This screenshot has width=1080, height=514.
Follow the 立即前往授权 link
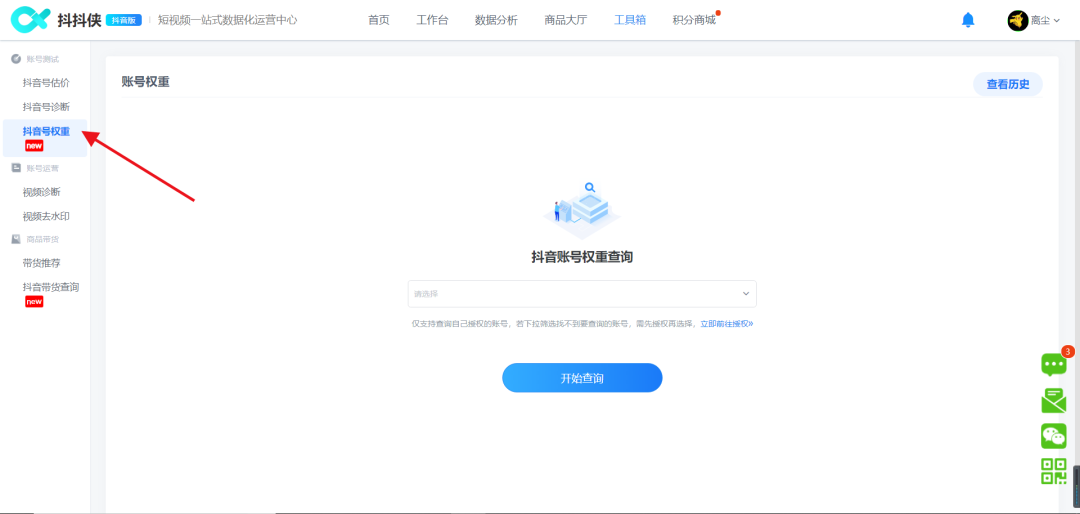pyautogui.click(x=727, y=323)
